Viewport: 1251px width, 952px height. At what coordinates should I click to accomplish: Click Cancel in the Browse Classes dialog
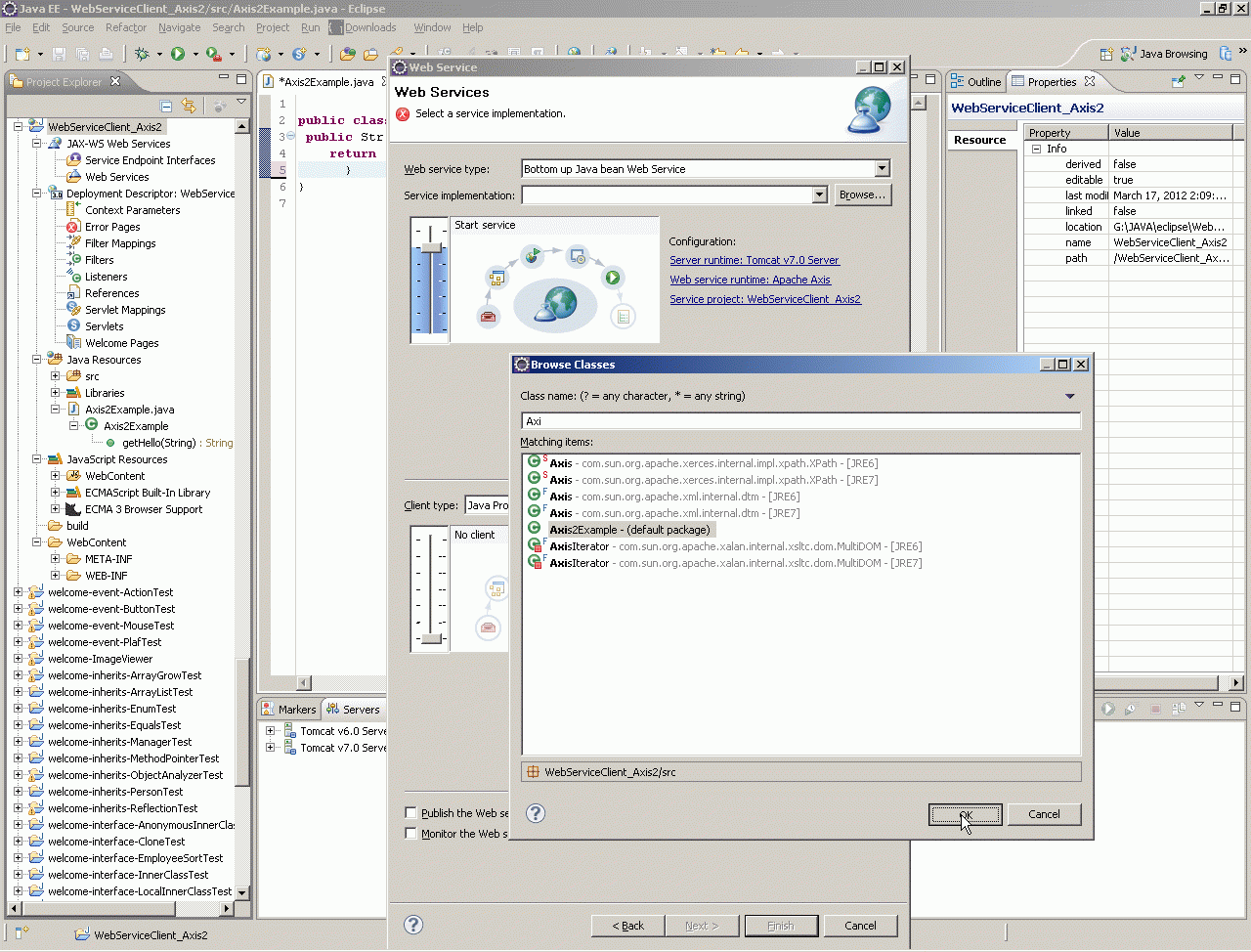pyautogui.click(x=1044, y=814)
